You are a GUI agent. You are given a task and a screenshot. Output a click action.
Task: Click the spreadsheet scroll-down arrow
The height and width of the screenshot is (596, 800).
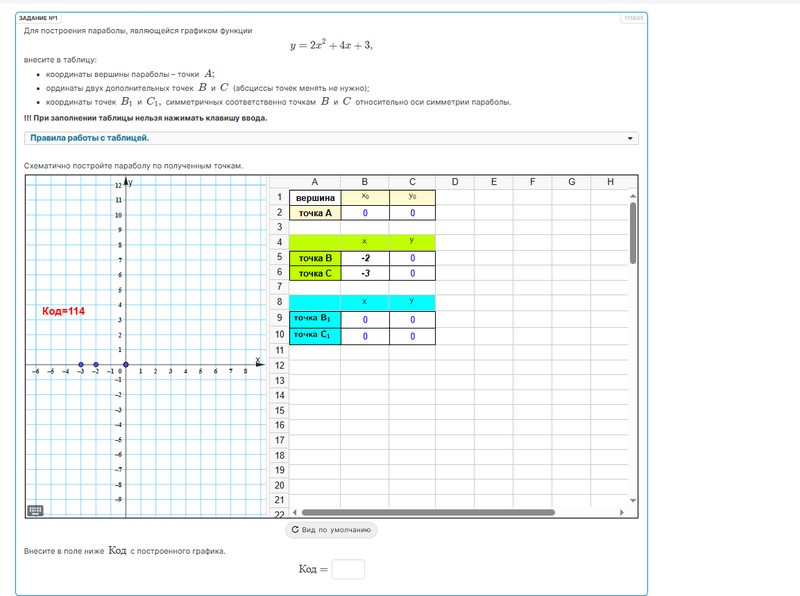[633, 499]
